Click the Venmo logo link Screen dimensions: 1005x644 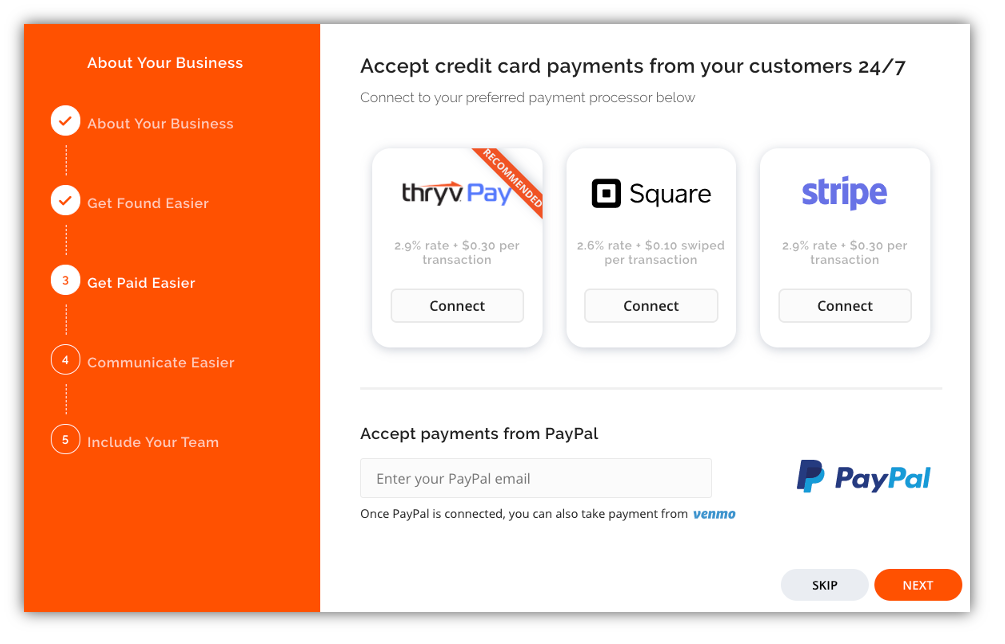[714, 514]
